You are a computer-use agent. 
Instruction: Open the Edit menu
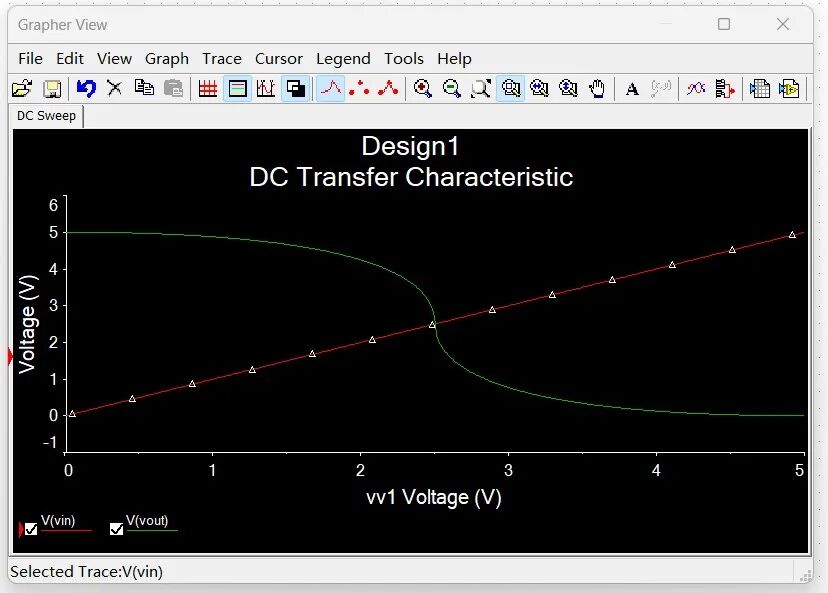pos(70,59)
